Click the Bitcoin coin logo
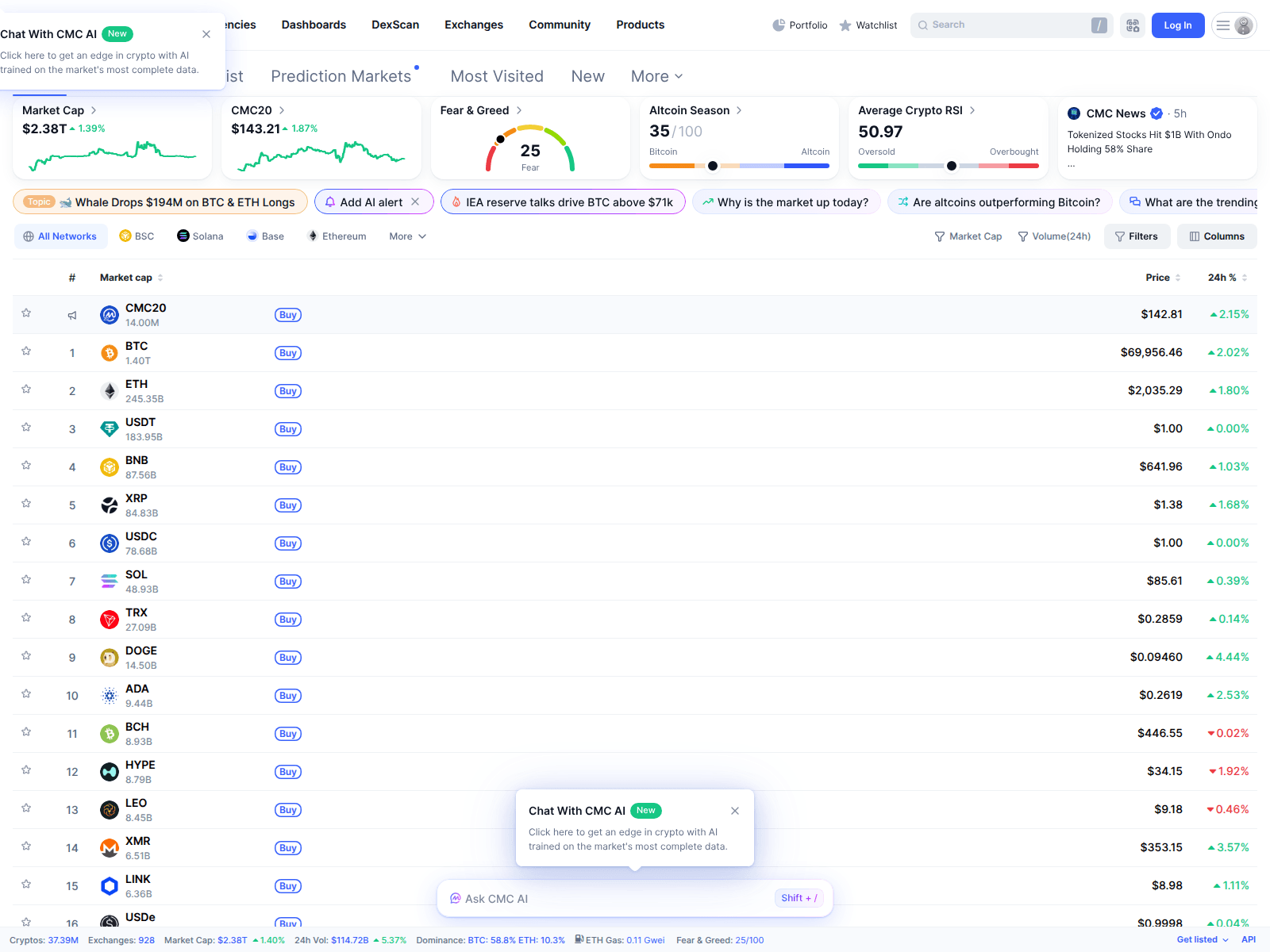The image size is (1270, 952). (x=110, y=353)
